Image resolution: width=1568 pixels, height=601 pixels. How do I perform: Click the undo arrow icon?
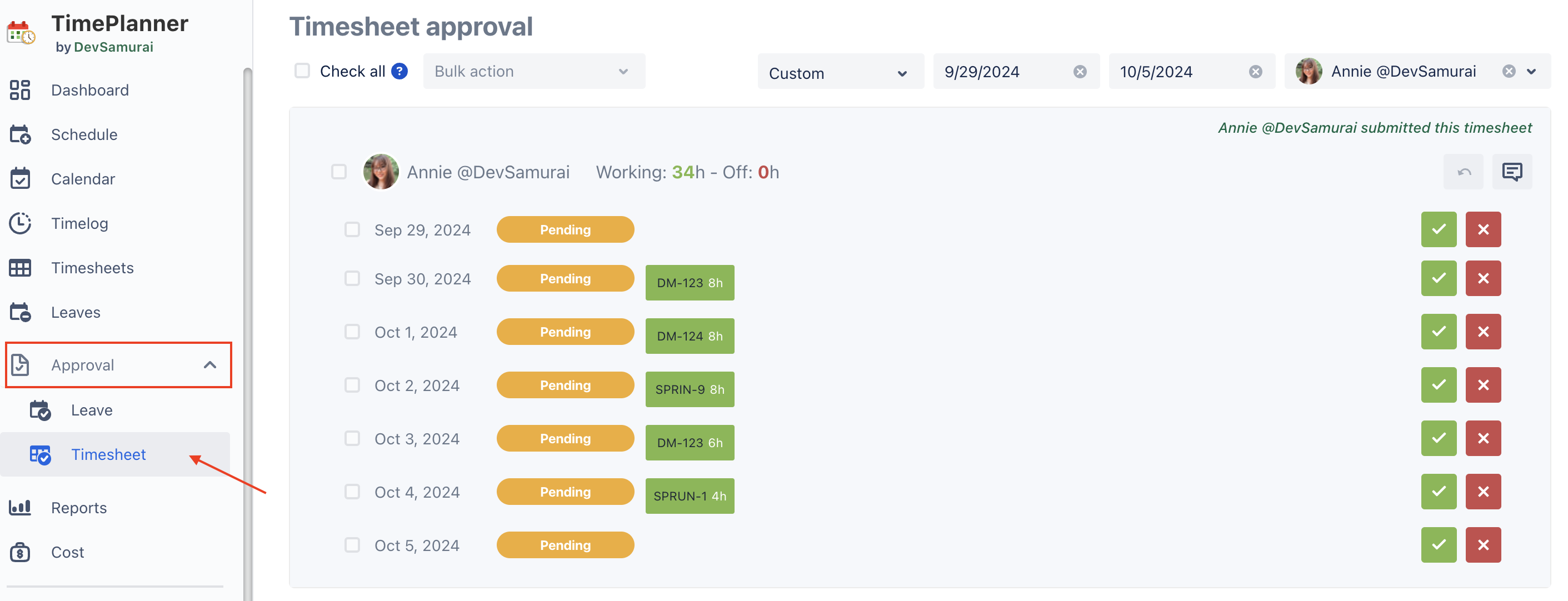[x=1464, y=172]
